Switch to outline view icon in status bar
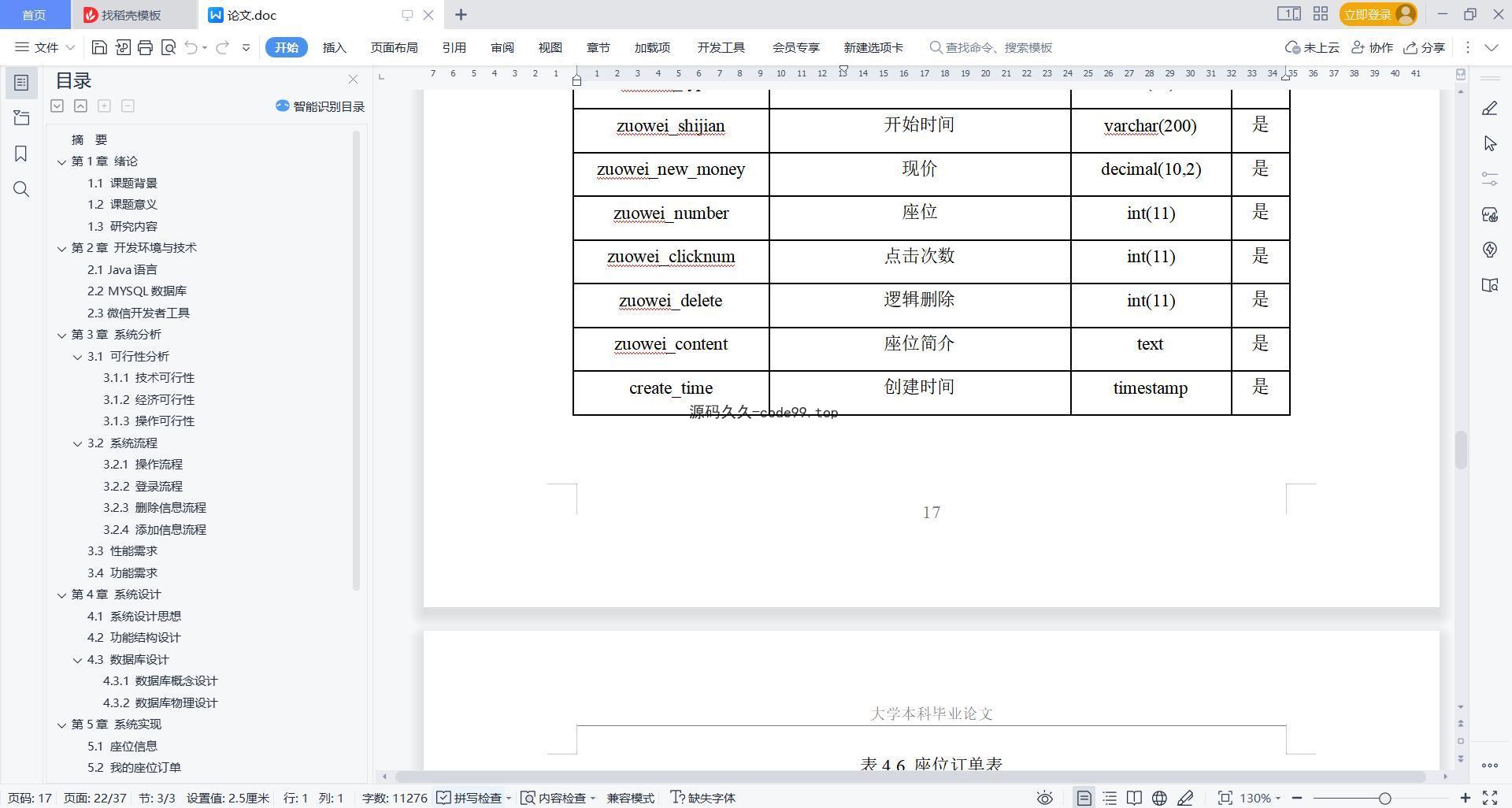1512x808 pixels. coord(1110,798)
